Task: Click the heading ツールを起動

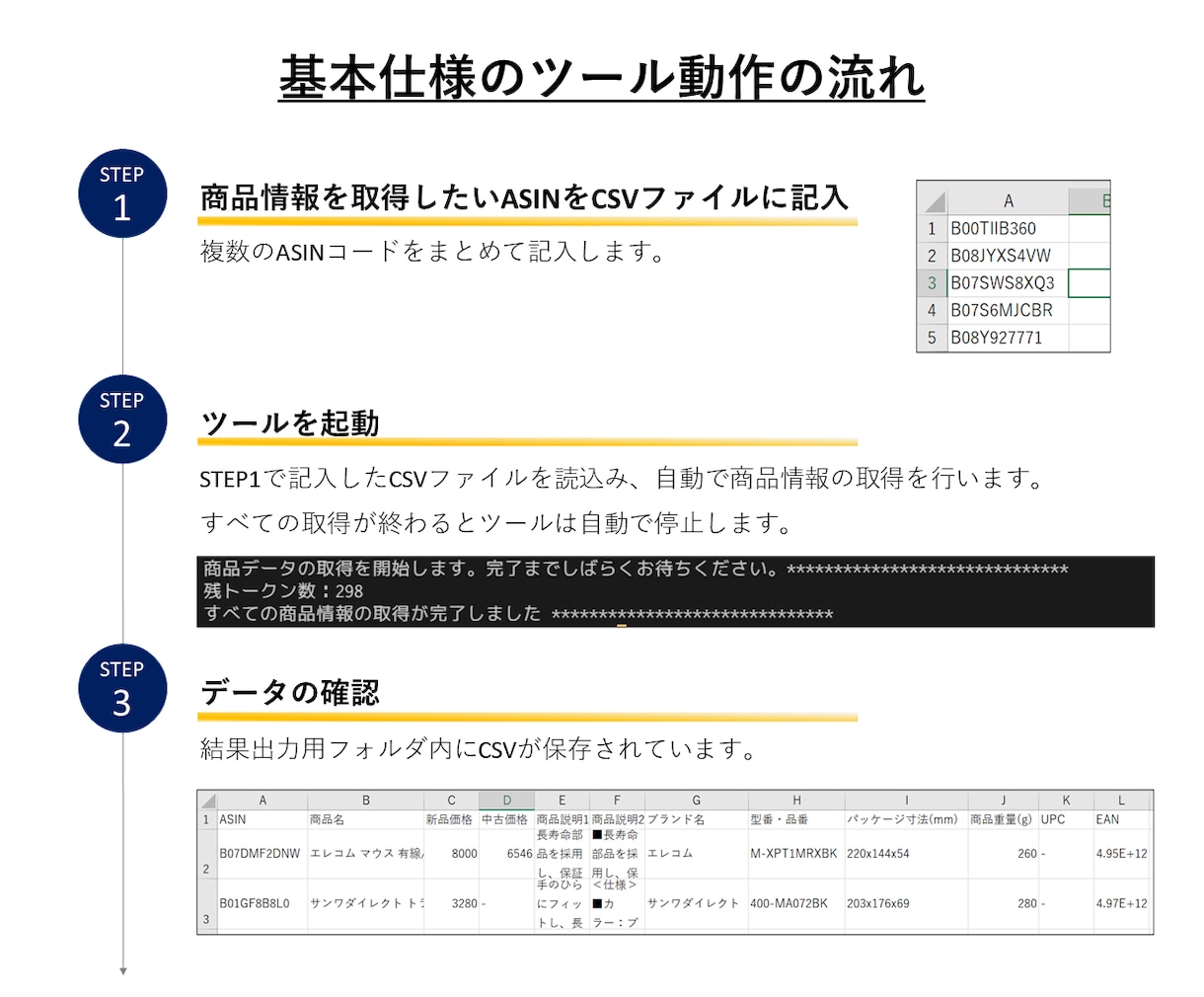Action: pyautogui.click(x=289, y=423)
